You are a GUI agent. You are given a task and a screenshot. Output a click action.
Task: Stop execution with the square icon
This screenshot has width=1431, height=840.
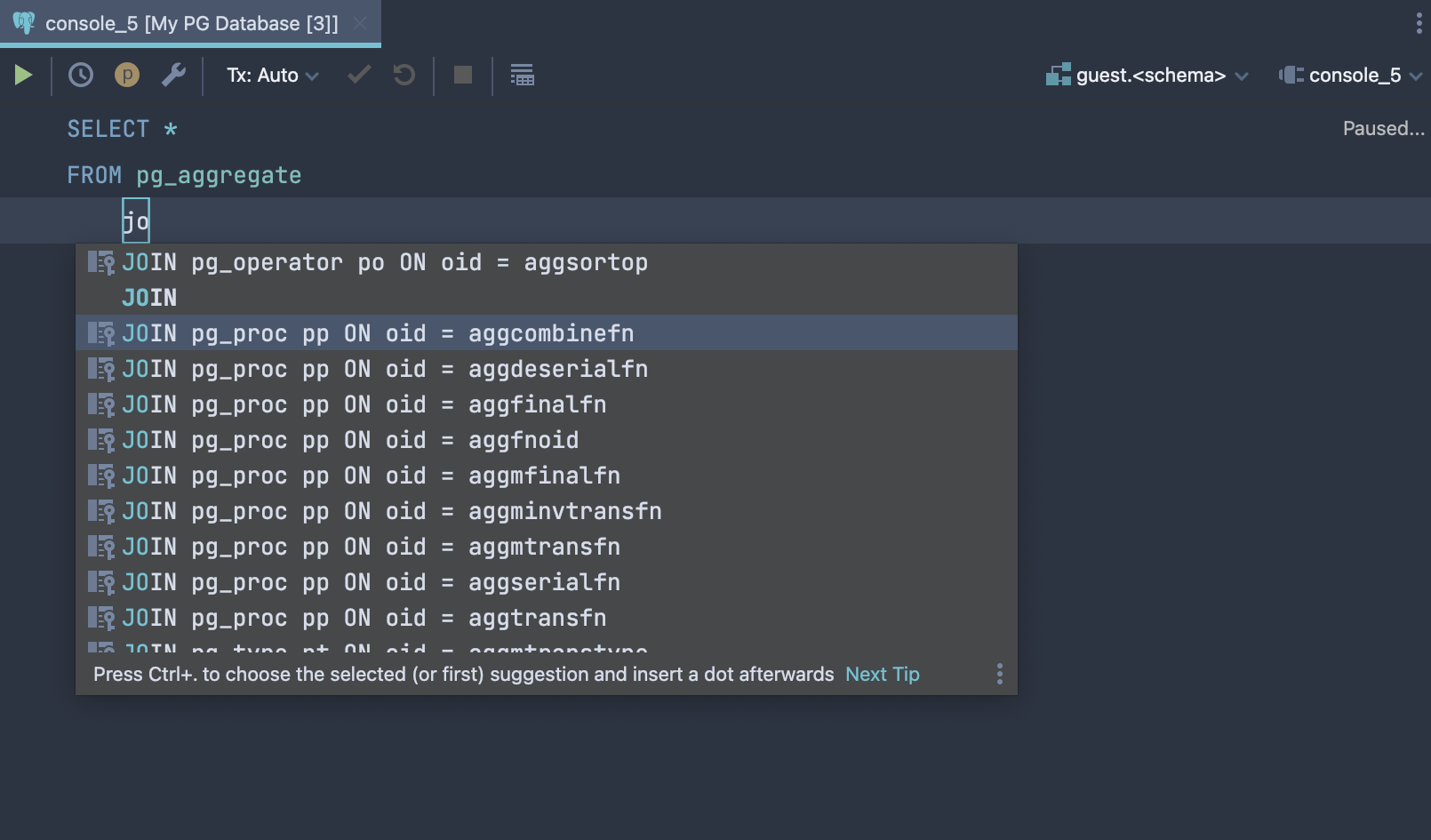pos(463,76)
